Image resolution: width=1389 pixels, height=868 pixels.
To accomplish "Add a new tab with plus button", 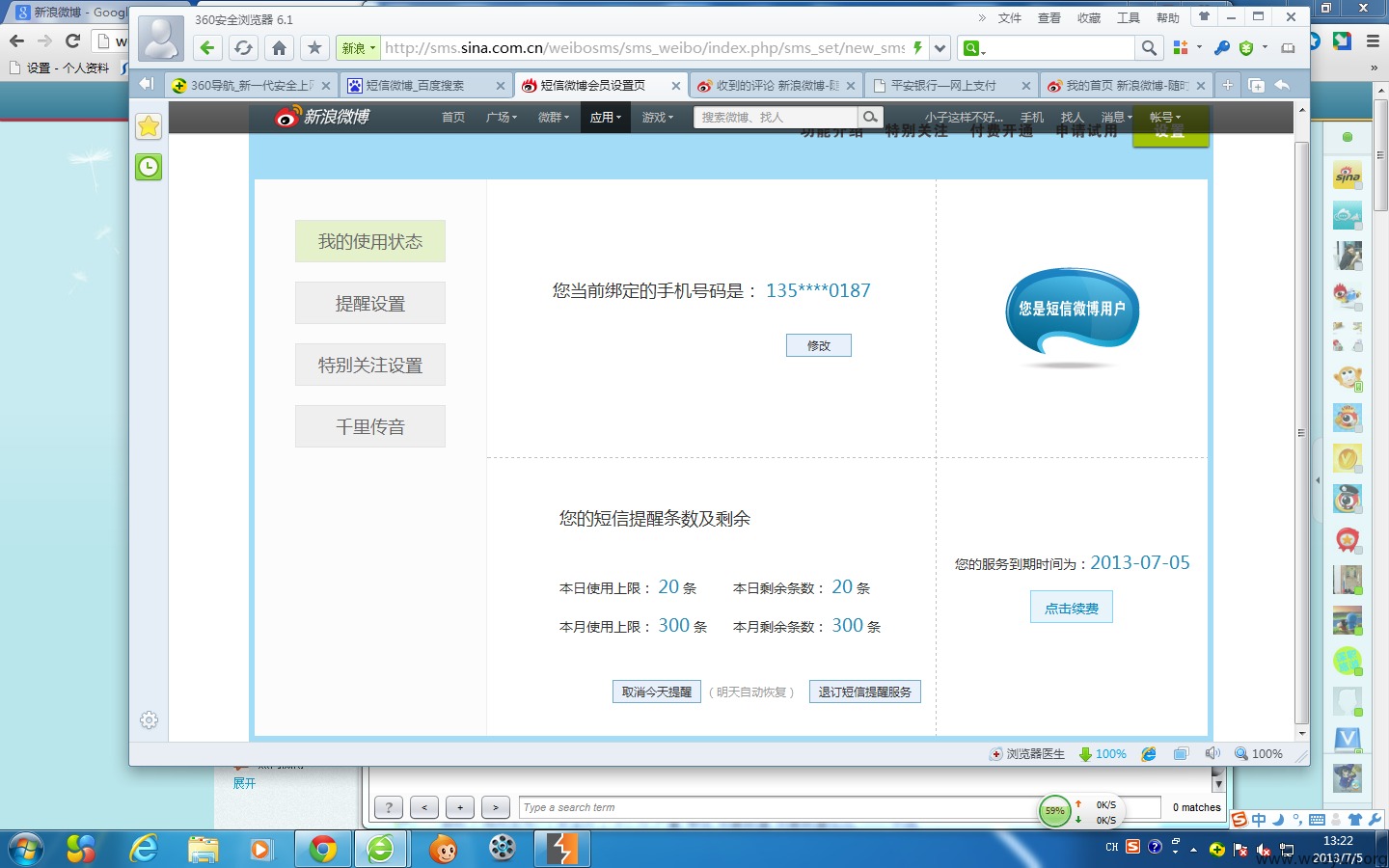I will click(1227, 85).
